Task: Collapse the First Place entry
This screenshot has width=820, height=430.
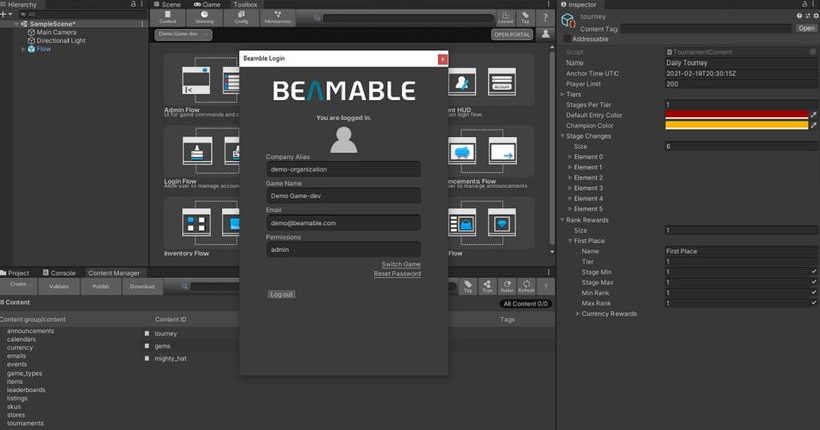Action: [x=570, y=241]
